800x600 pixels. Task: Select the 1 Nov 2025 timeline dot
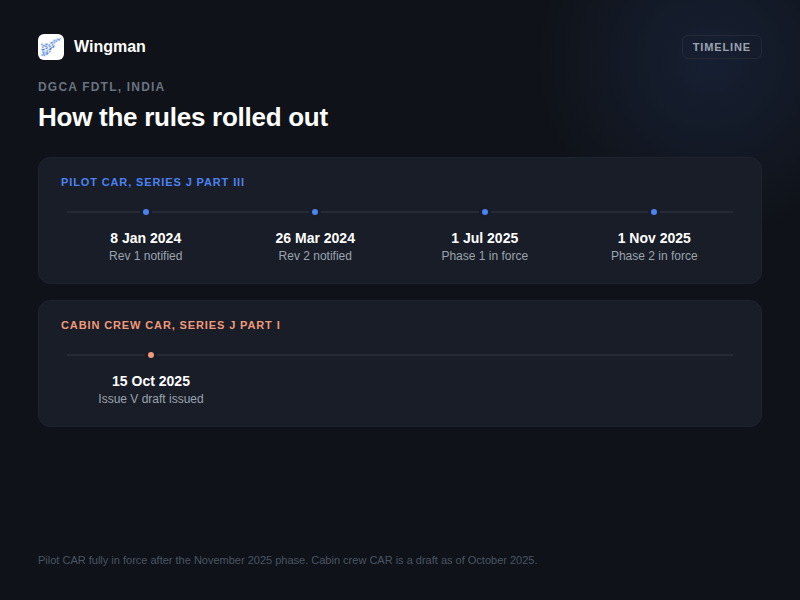654,212
